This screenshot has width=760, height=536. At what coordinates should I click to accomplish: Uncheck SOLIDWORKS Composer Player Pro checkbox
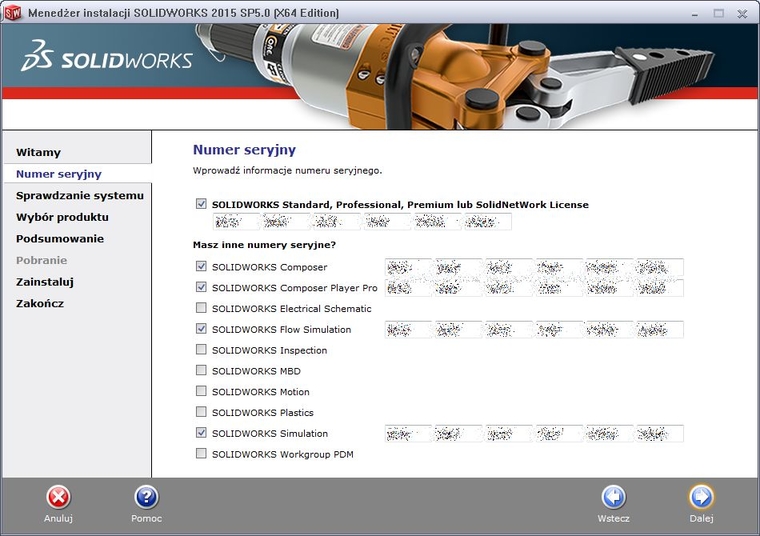pos(201,287)
